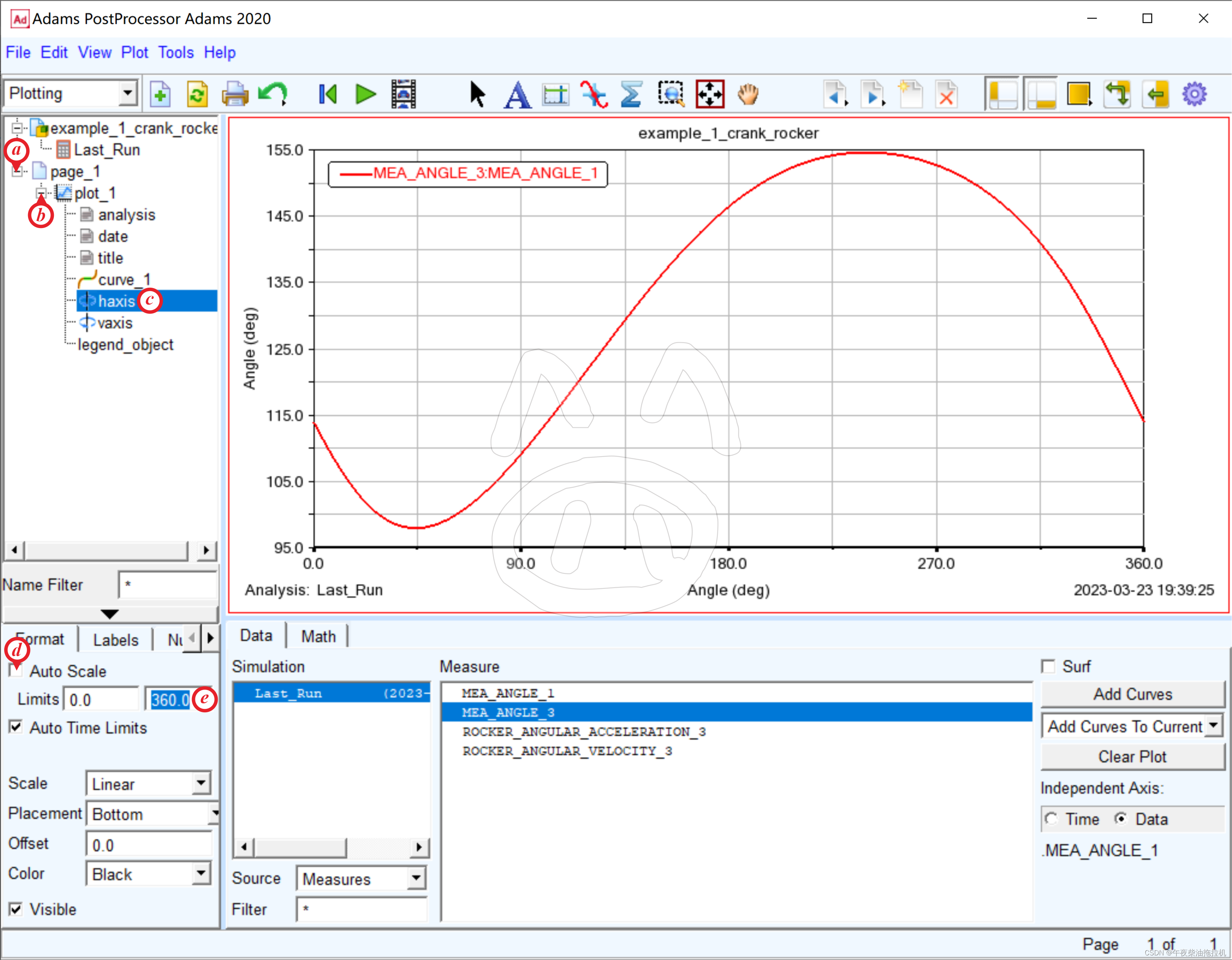
Task: Open the Color Black dropdown selector
Action: click(202, 874)
